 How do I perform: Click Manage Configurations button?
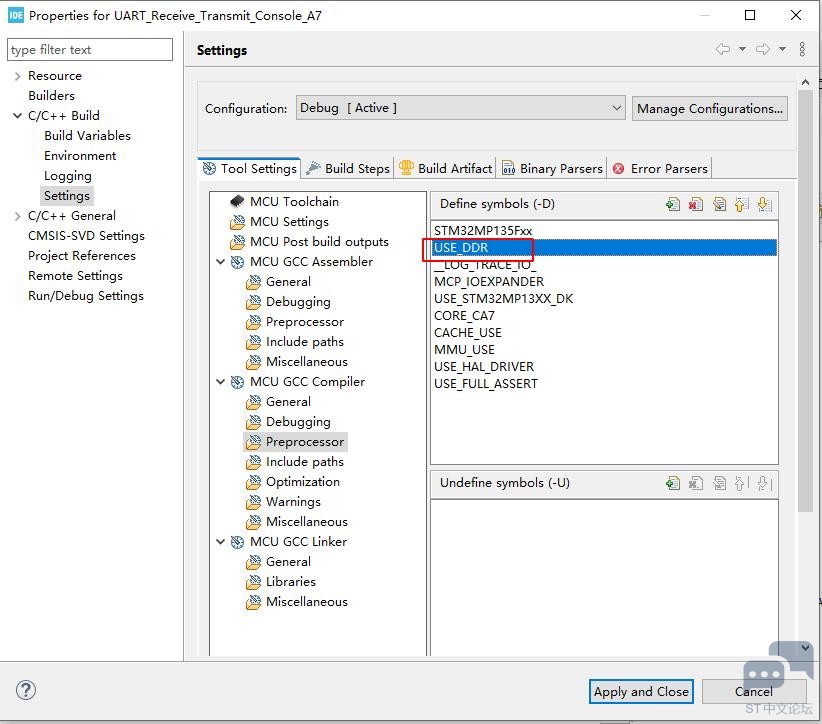pyautogui.click(x=709, y=109)
